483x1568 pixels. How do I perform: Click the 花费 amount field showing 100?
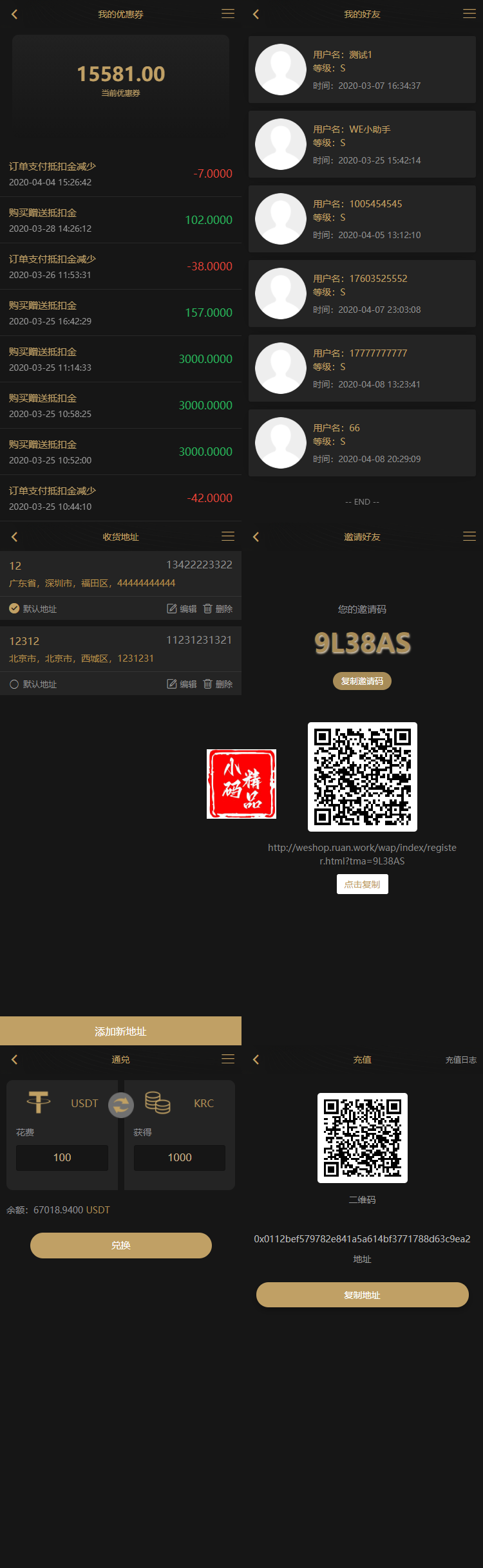click(x=62, y=1157)
